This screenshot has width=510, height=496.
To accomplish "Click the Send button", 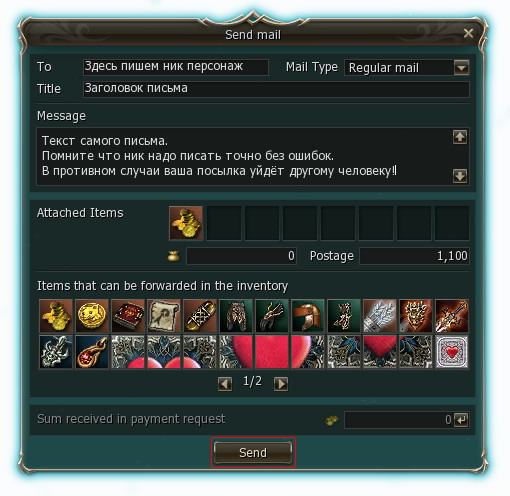I will (x=253, y=453).
